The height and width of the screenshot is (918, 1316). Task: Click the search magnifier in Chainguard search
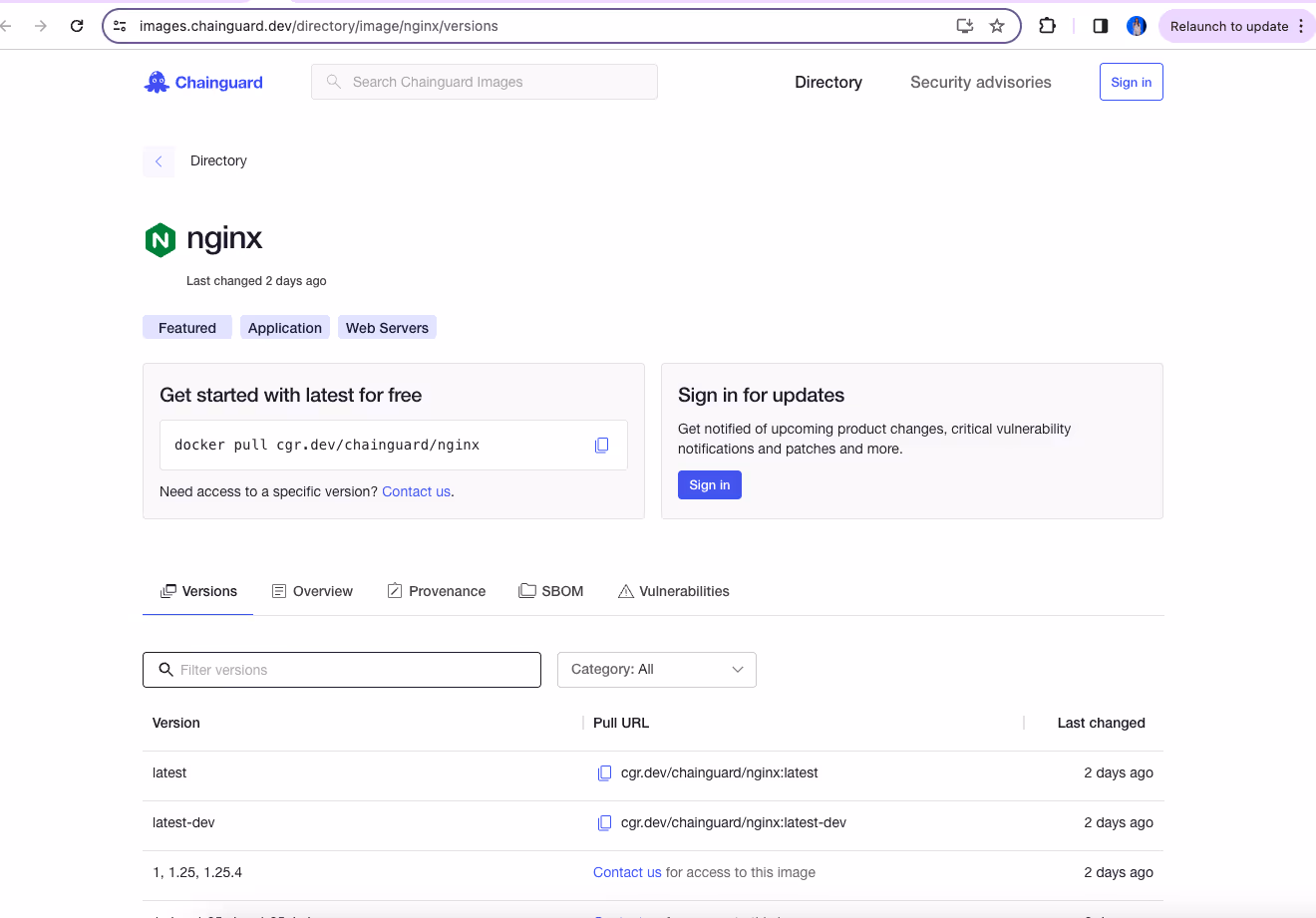click(334, 82)
